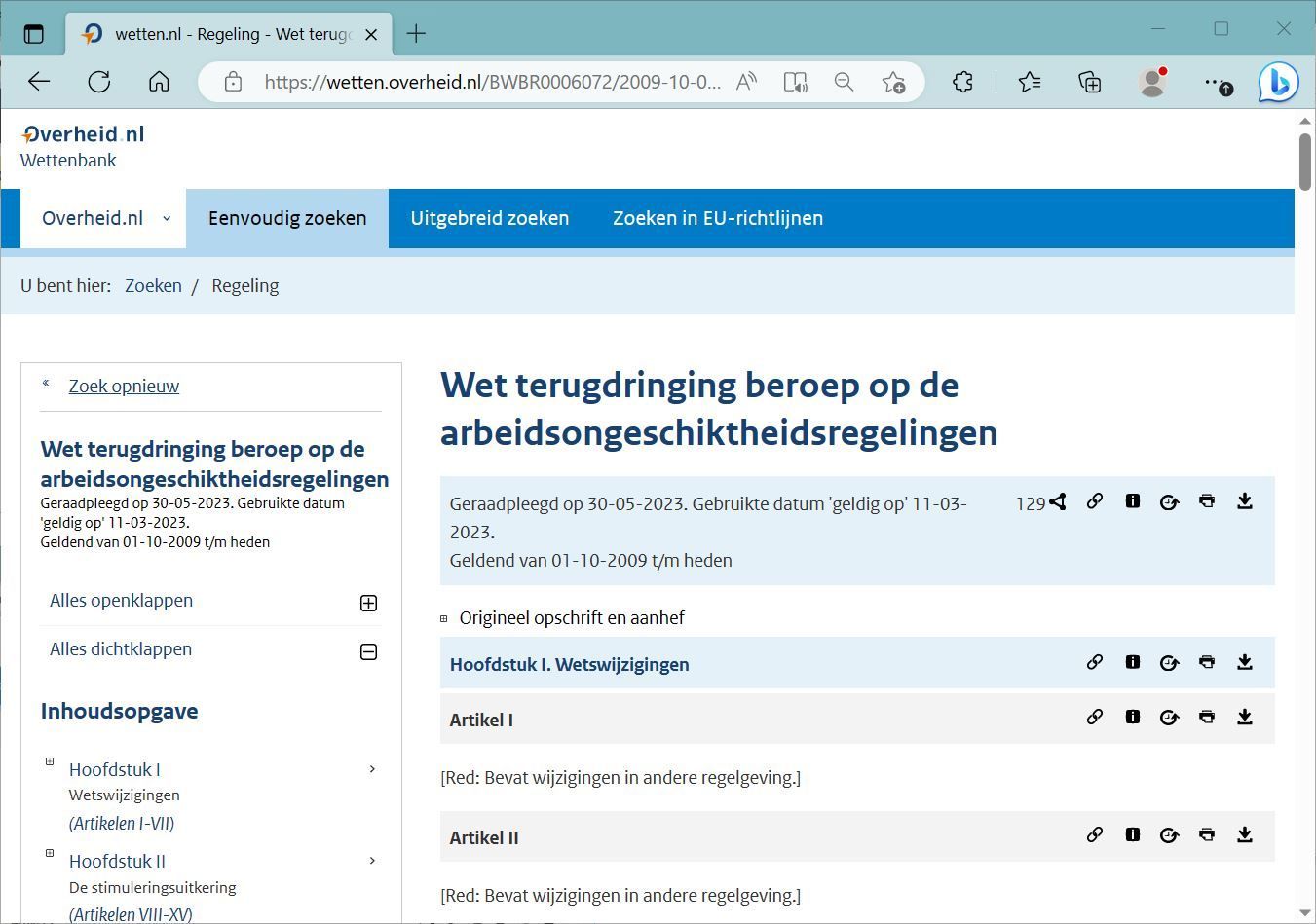Select the Eenvoudig zoeken tab
Screen dimensions: 1316x924
point(287,218)
